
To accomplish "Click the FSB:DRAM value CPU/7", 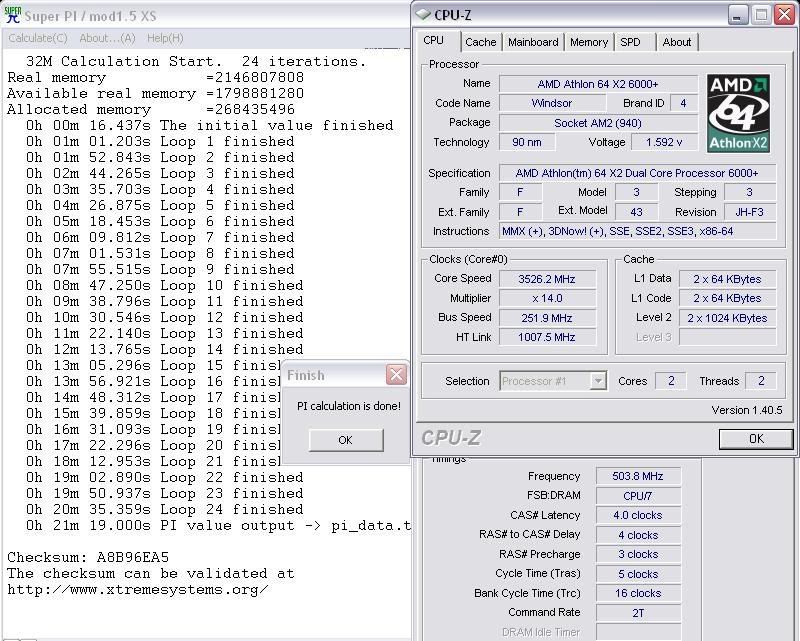I will point(638,496).
